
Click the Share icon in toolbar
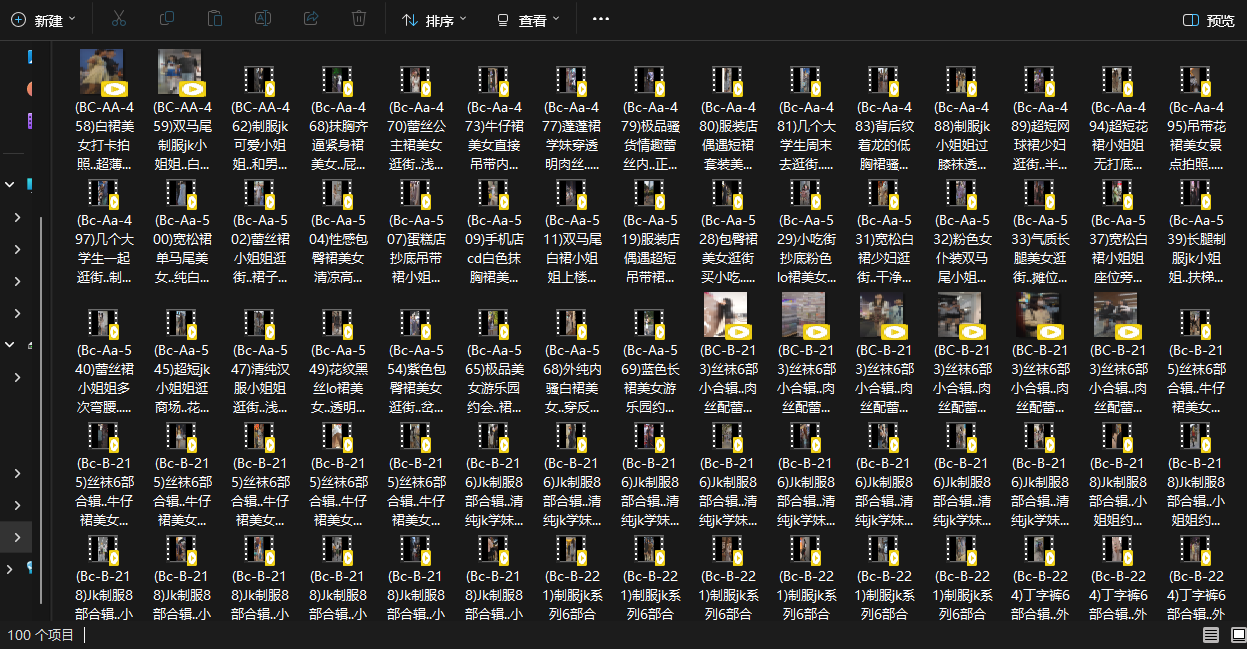click(x=311, y=19)
